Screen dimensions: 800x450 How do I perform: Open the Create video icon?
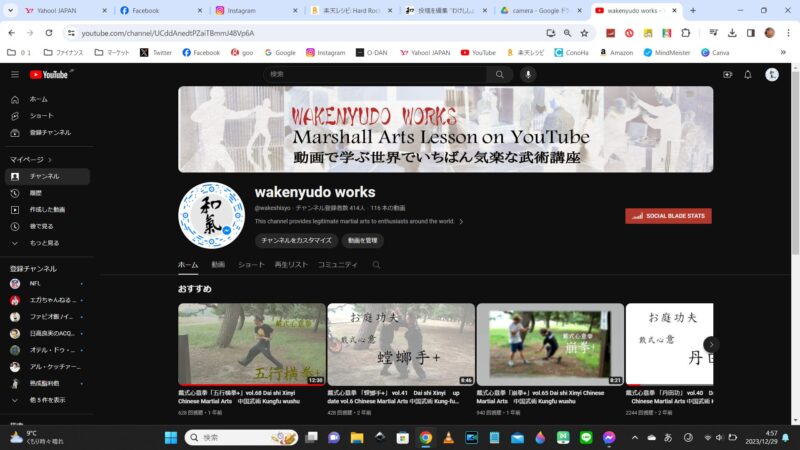point(728,74)
